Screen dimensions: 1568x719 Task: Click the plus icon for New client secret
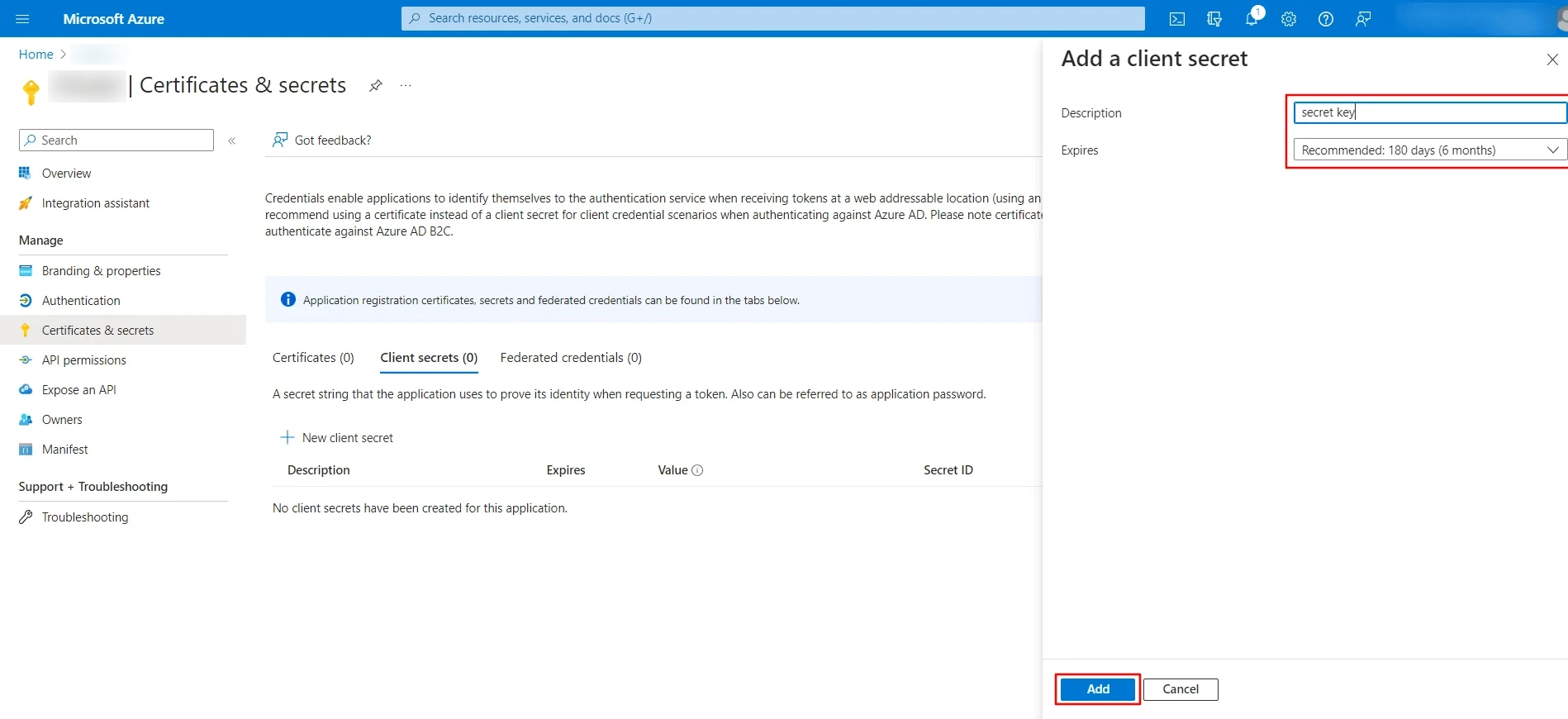[x=287, y=437]
